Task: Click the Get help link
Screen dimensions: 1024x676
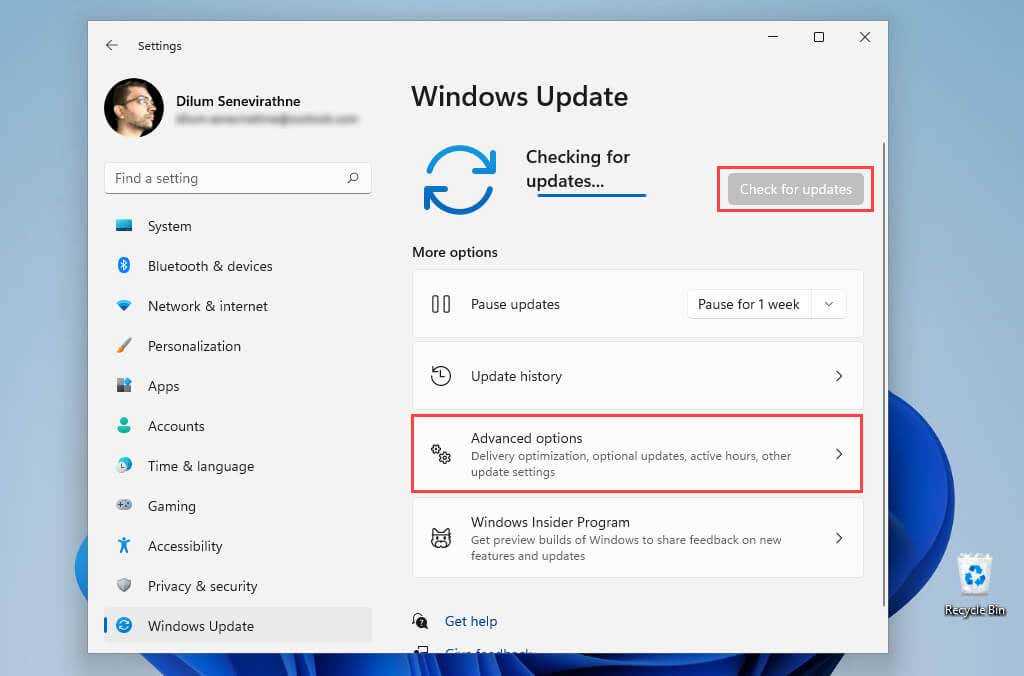Action: click(x=471, y=621)
